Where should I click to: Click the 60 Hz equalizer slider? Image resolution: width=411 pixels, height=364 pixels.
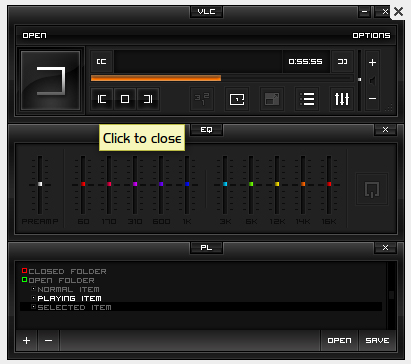[x=83, y=185]
